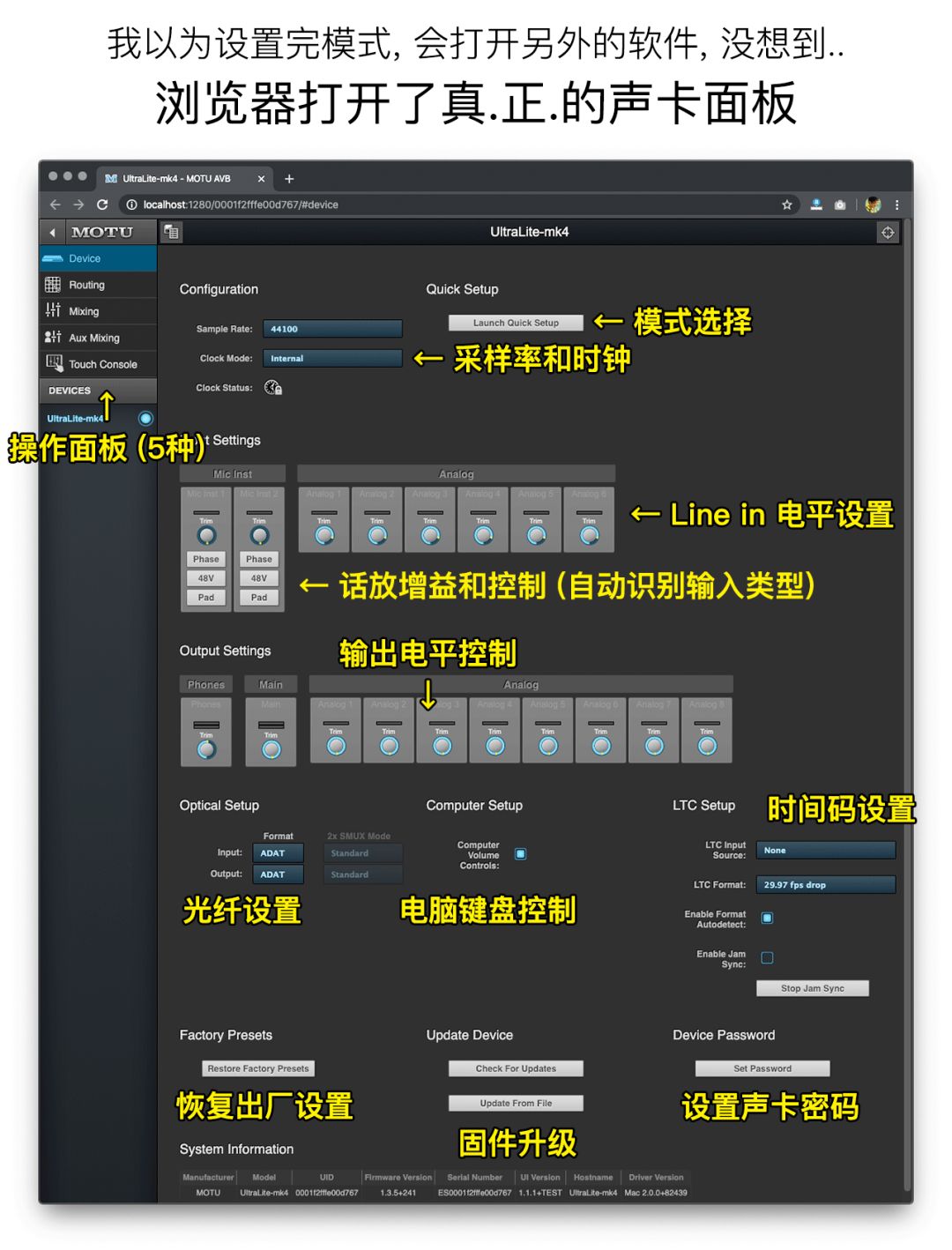Screen dimensions: 952x1250
Task: Open the Output 2x SMUX Mode dropdown
Action: (x=363, y=874)
